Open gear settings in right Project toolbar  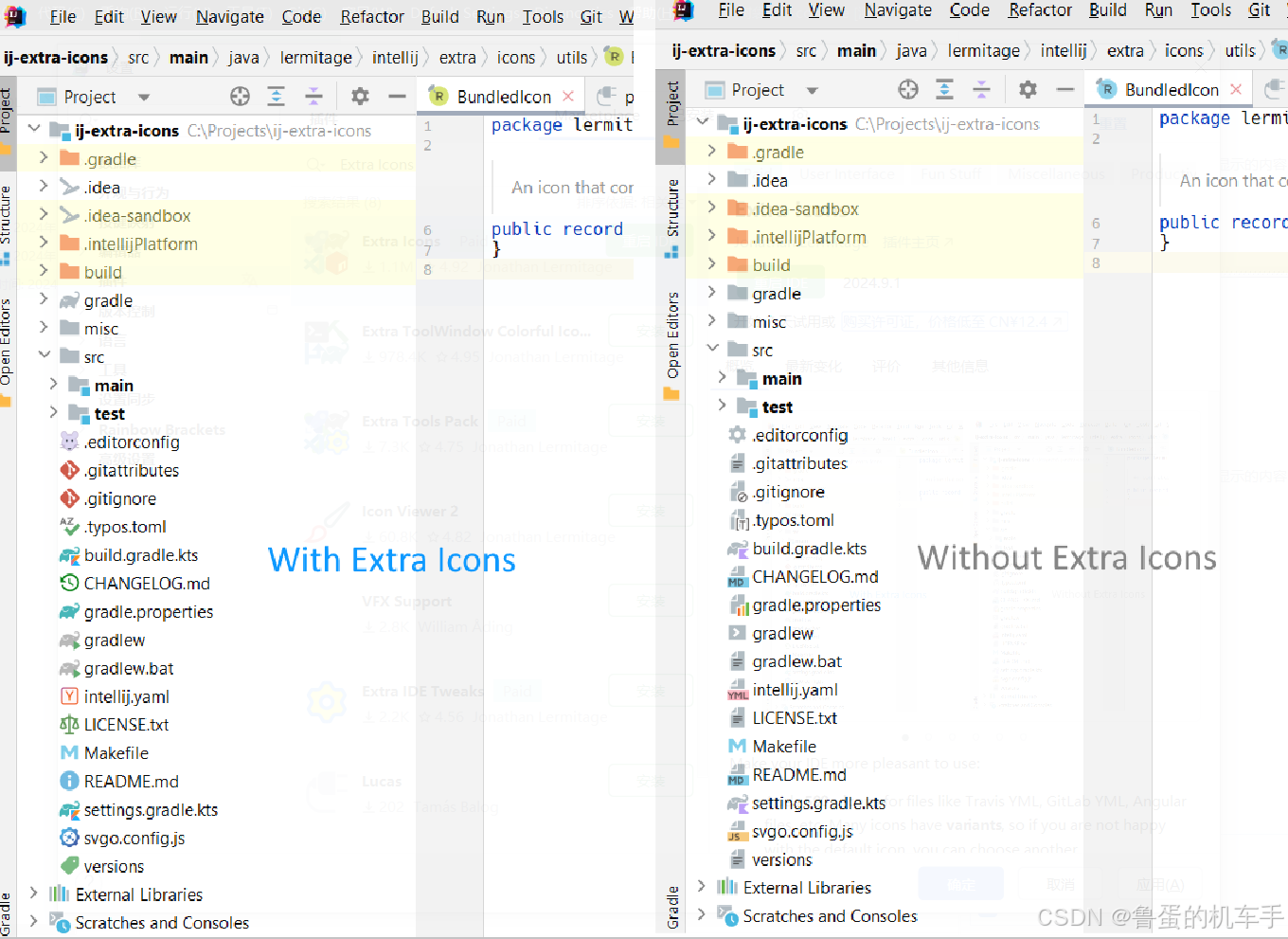[x=1028, y=89]
